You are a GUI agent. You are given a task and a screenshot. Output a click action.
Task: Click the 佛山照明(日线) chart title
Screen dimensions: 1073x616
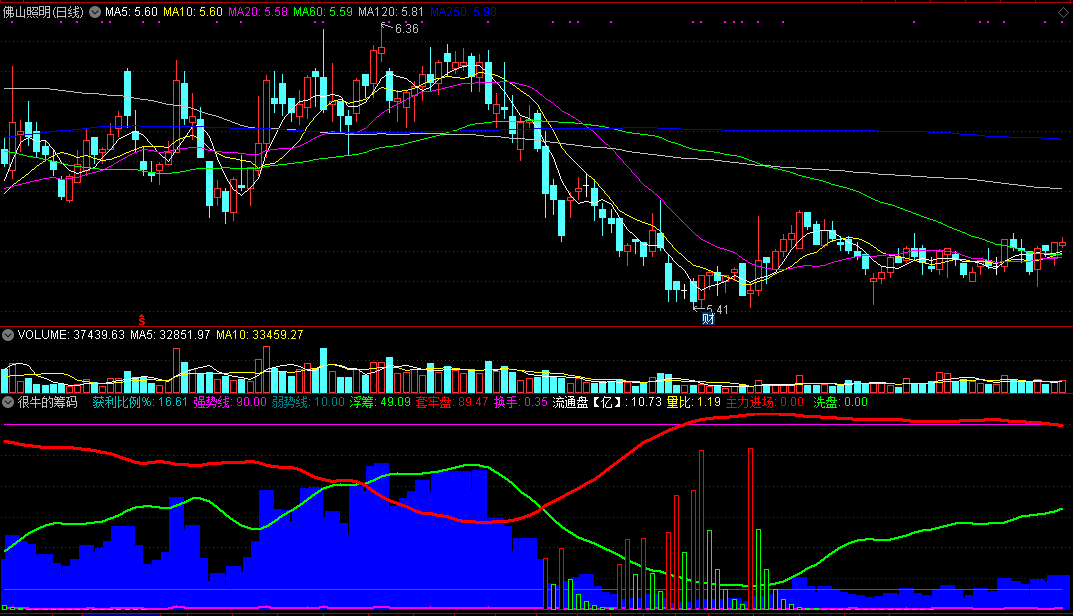click(43, 12)
